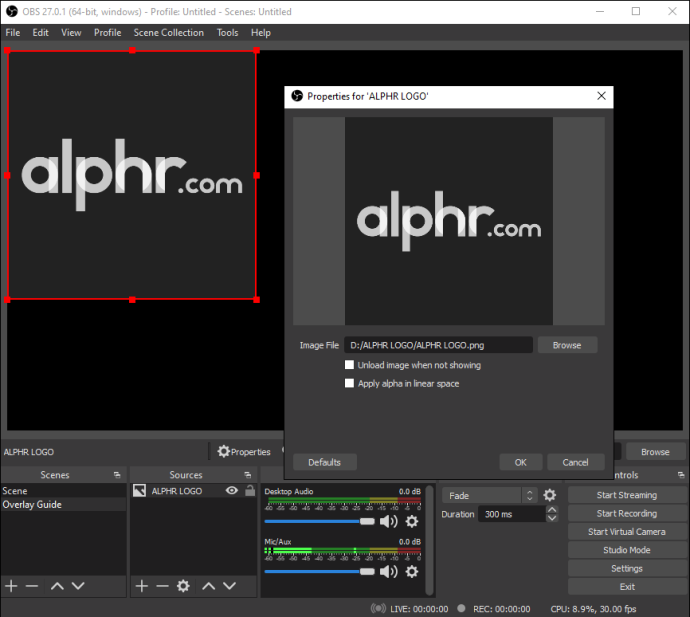Open Mic/Aux settings gear
Image resolution: width=690 pixels, height=617 pixels.
point(411,572)
